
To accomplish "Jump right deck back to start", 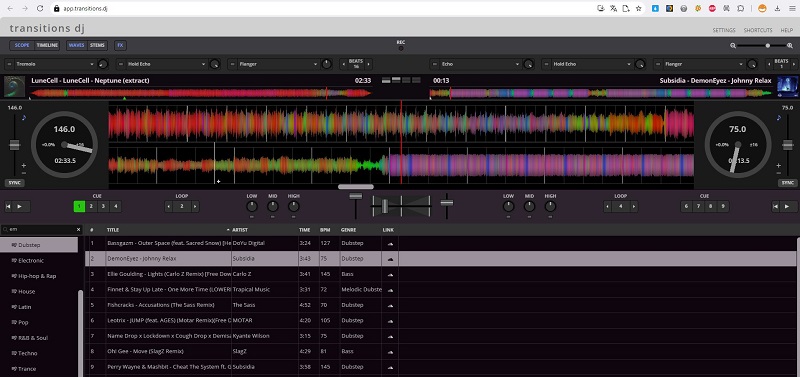I will coord(776,207).
